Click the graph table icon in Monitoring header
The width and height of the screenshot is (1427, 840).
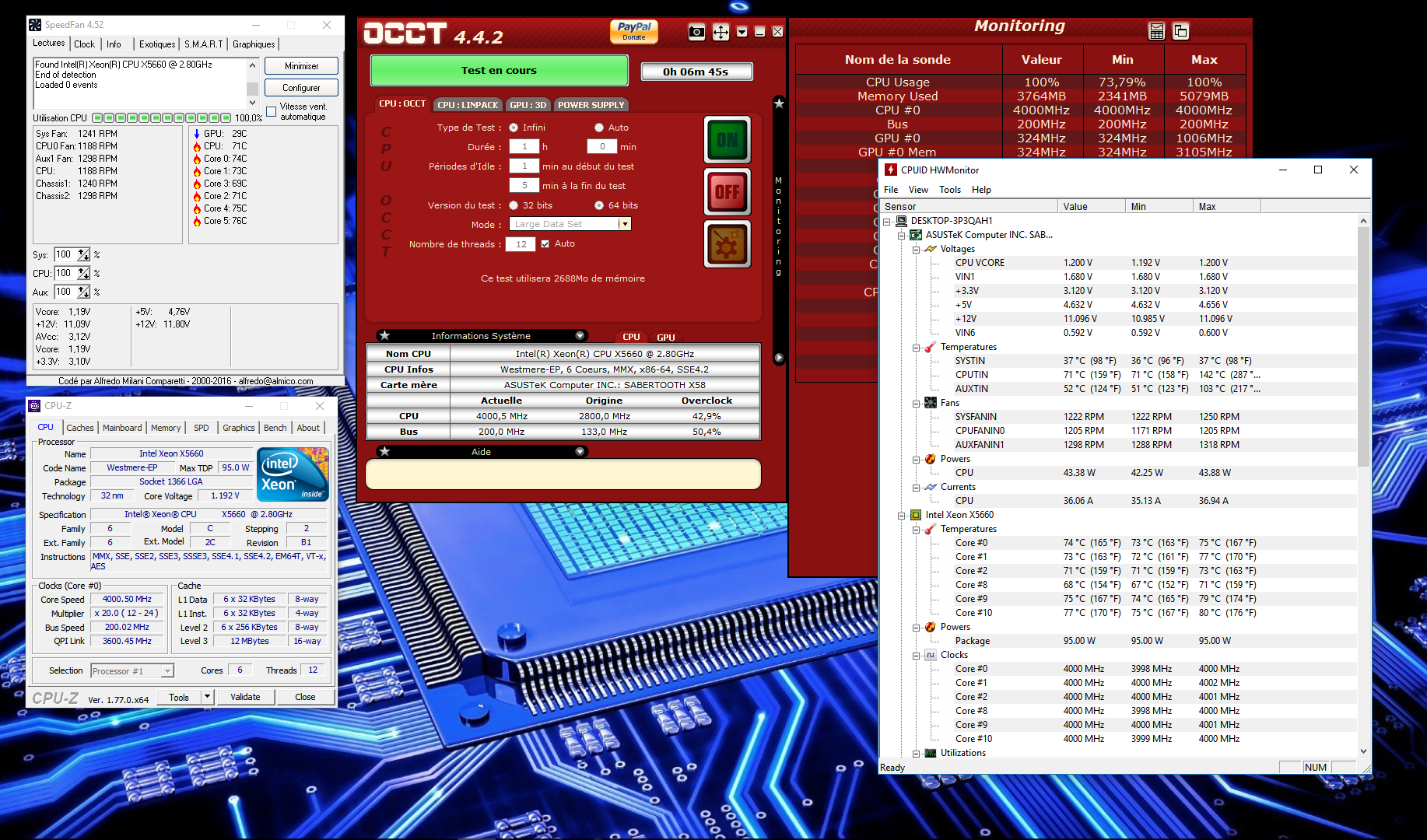tap(1157, 31)
